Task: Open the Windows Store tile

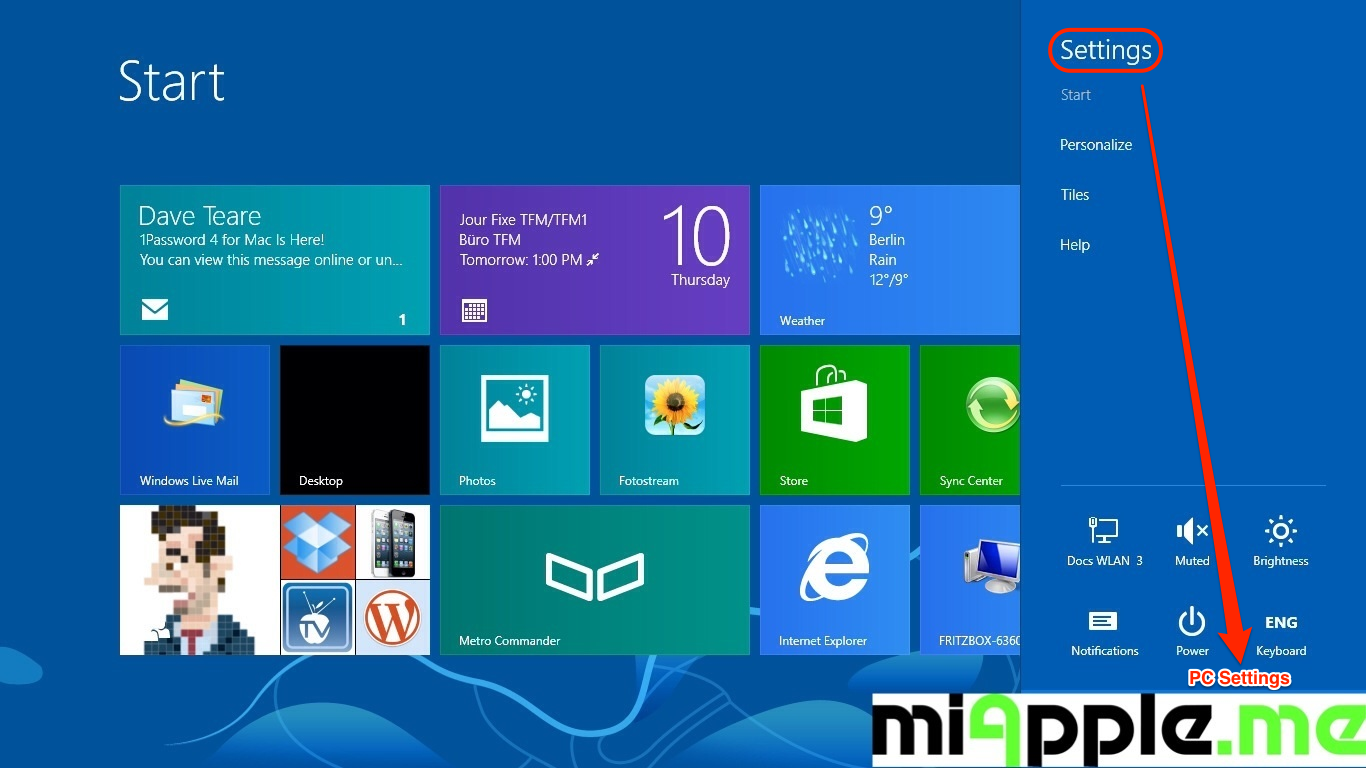Action: [834, 420]
